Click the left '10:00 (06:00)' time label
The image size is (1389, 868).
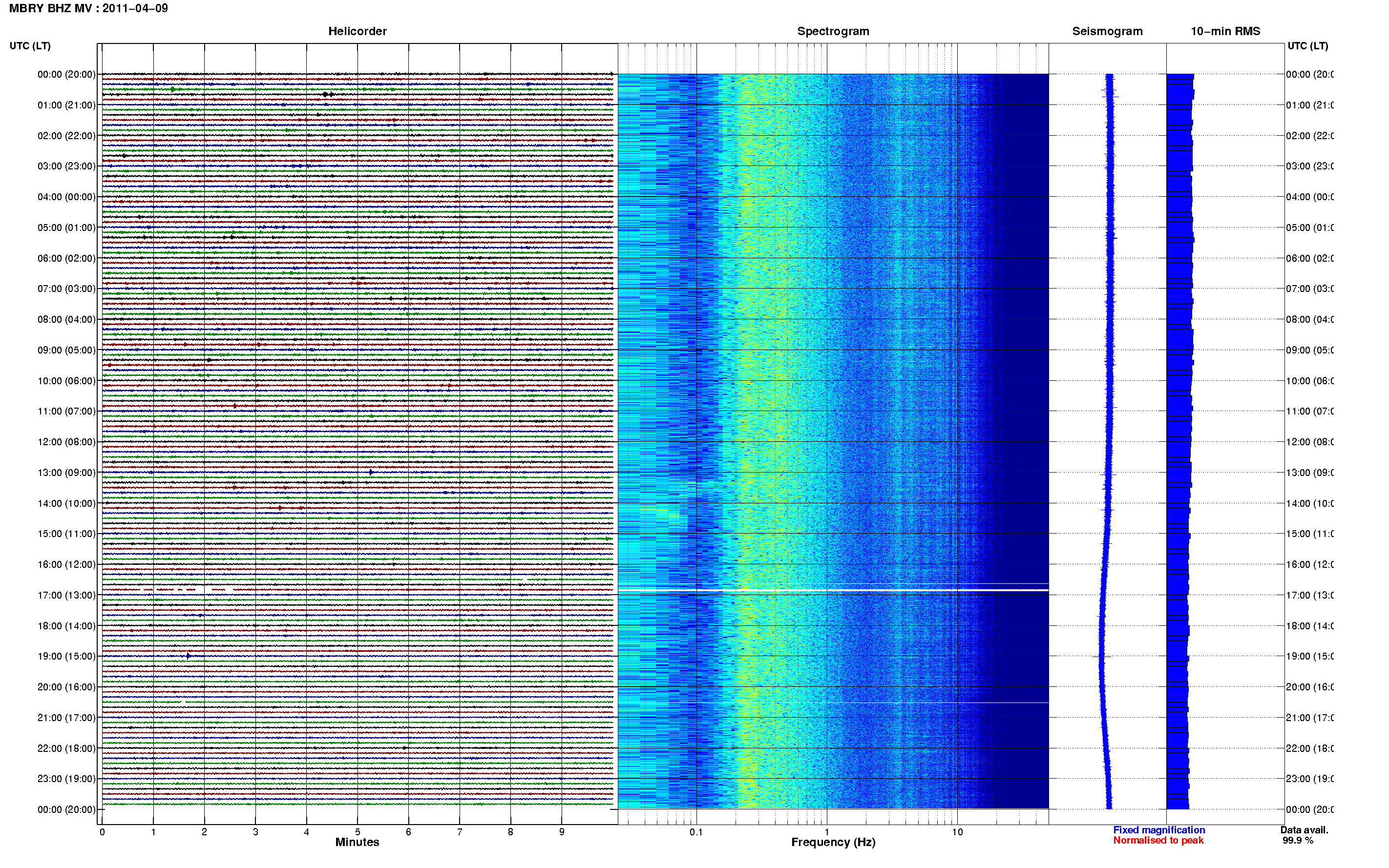click(x=66, y=381)
